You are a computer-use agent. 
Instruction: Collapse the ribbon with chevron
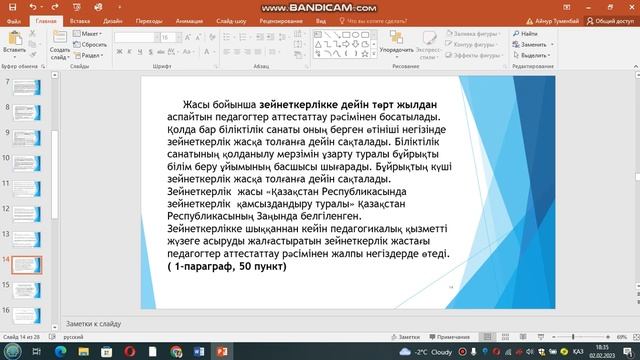[x=636, y=66]
